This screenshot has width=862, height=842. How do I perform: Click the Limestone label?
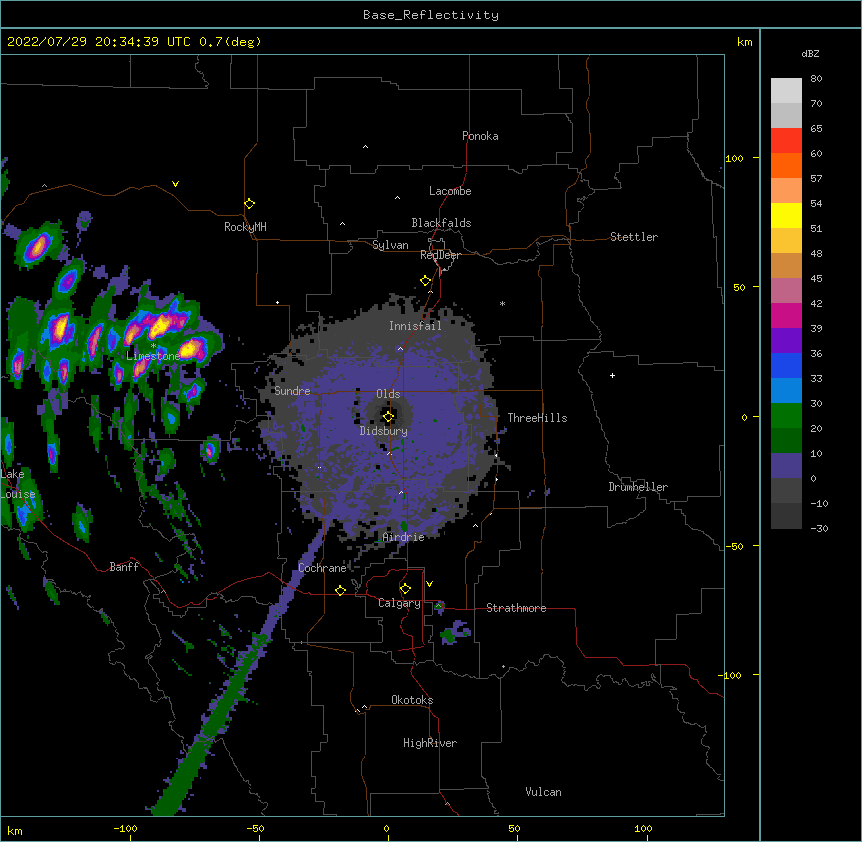(x=153, y=356)
